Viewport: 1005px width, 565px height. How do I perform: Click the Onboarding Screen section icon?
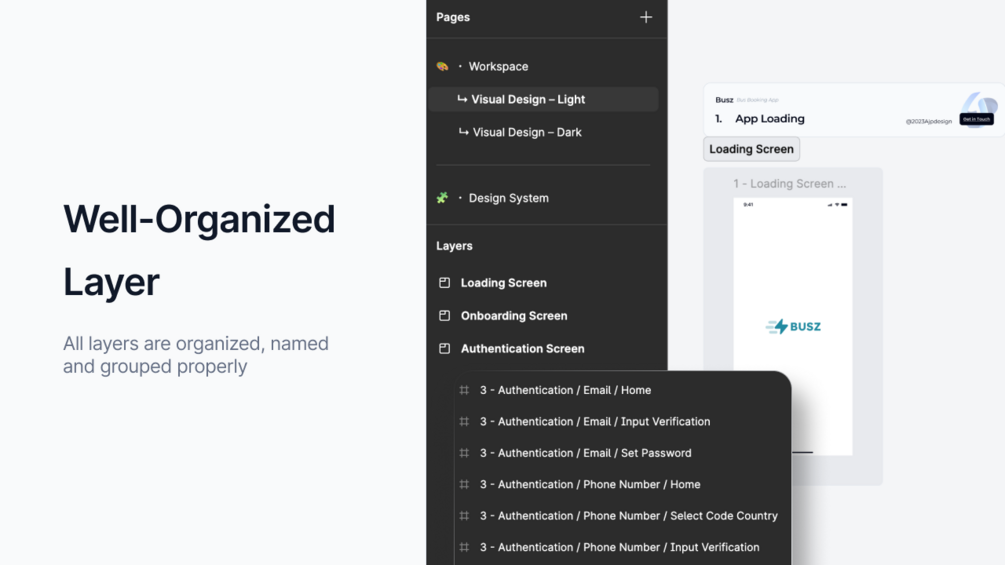tap(445, 316)
